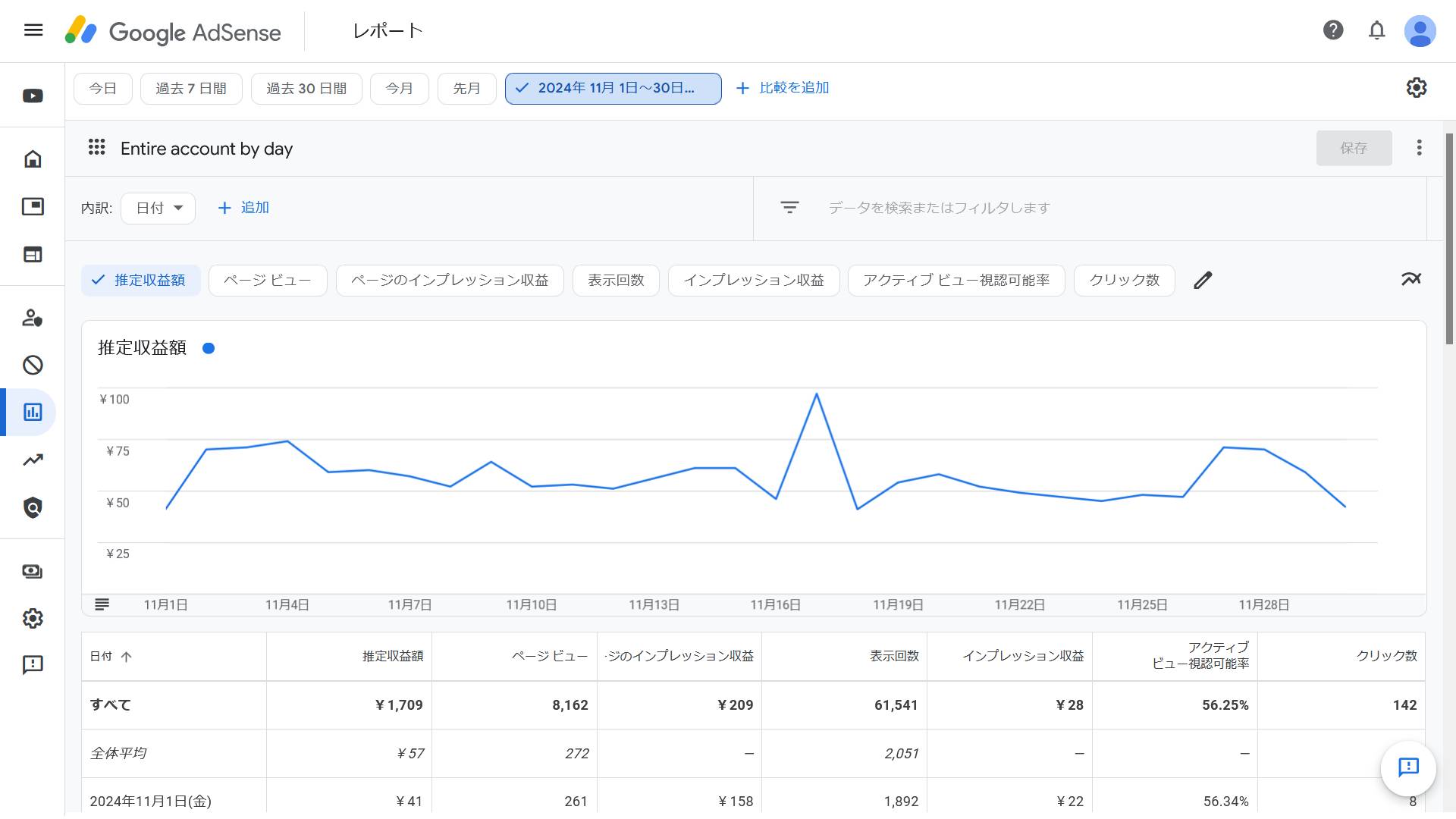Open the custom date range 2024年 11月 selector
The width and height of the screenshot is (1456, 819).
tap(613, 89)
